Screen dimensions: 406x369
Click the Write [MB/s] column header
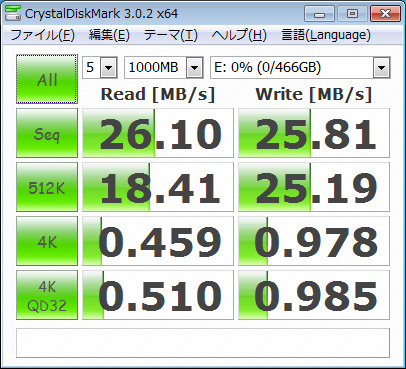(x=314, y=94)
